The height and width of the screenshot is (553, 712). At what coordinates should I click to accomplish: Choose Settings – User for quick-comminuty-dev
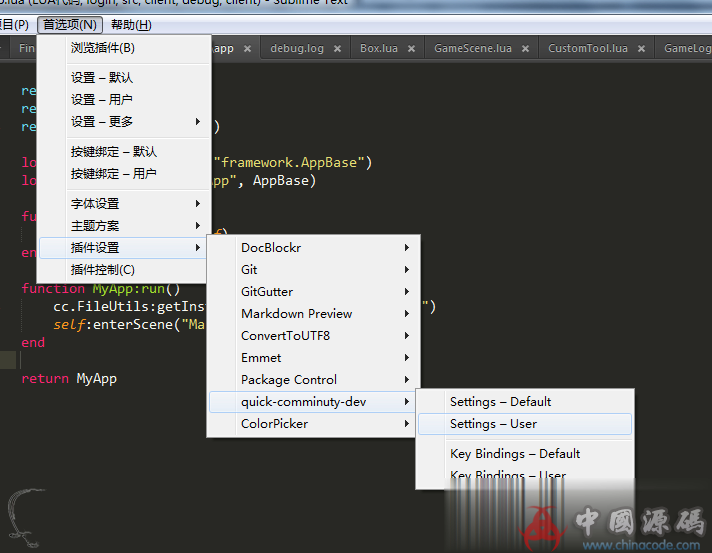click(x=524, y=424)
